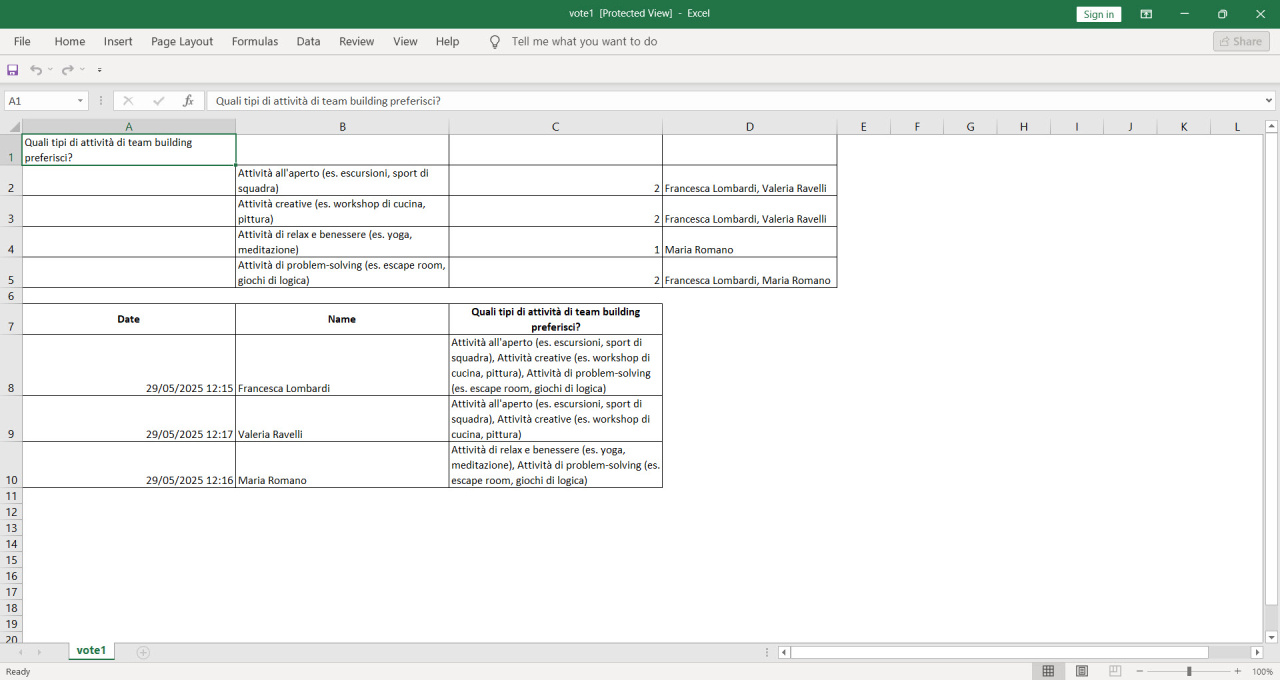The height and width of the screenshot is (680, 1280).
Task: Click the Sign in button
Action: point(1099,14)
